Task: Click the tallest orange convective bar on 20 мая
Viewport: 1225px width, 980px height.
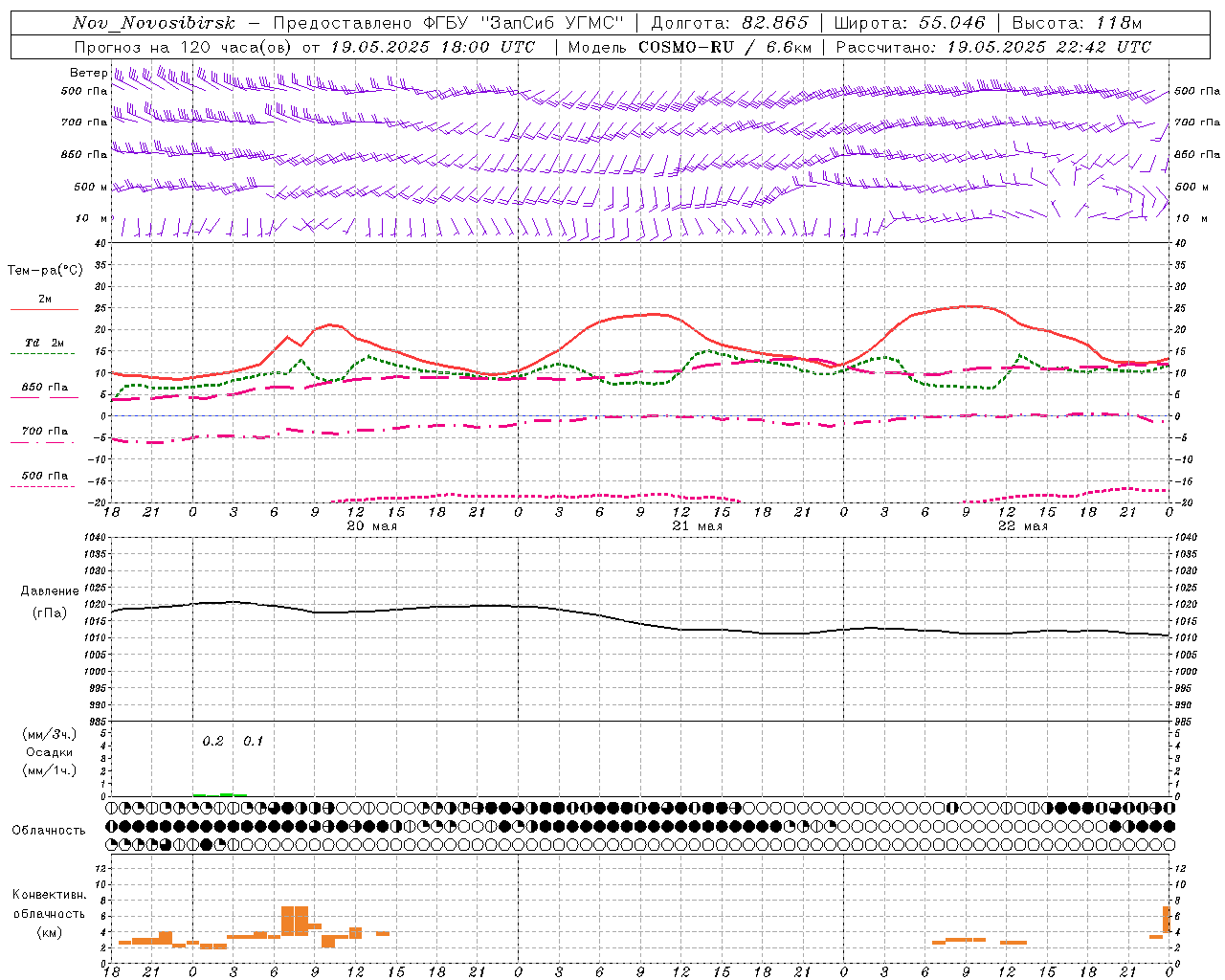Action: (295, 921)
